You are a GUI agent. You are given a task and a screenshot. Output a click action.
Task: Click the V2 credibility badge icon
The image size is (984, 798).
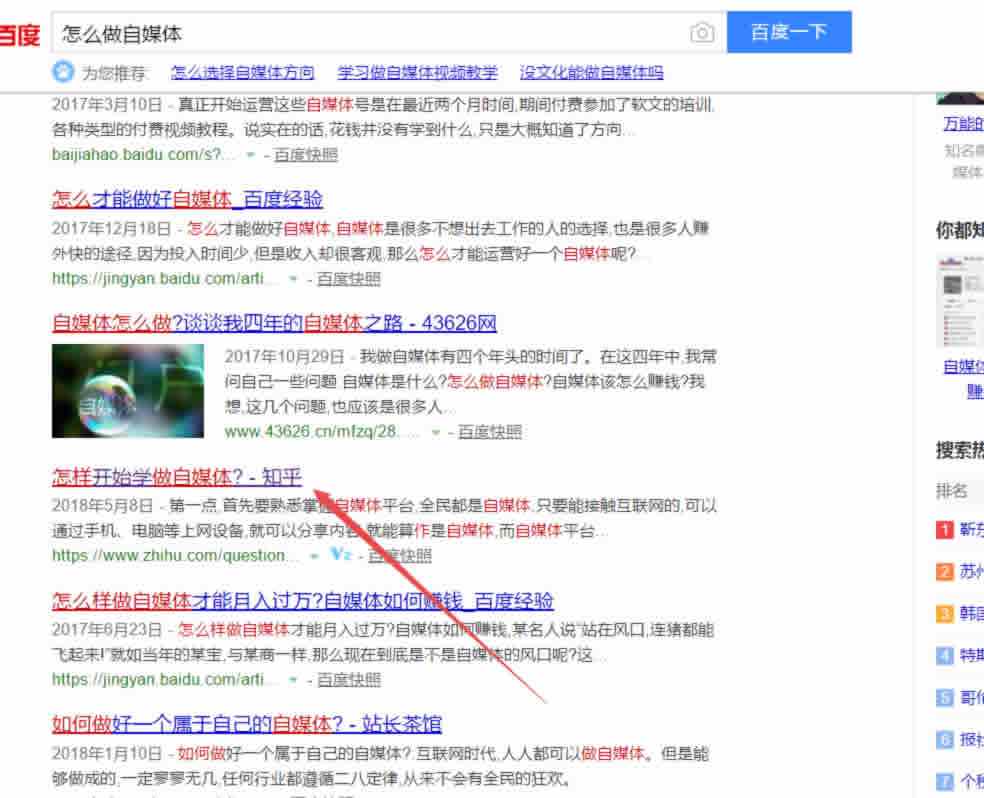tap(340, 554)
